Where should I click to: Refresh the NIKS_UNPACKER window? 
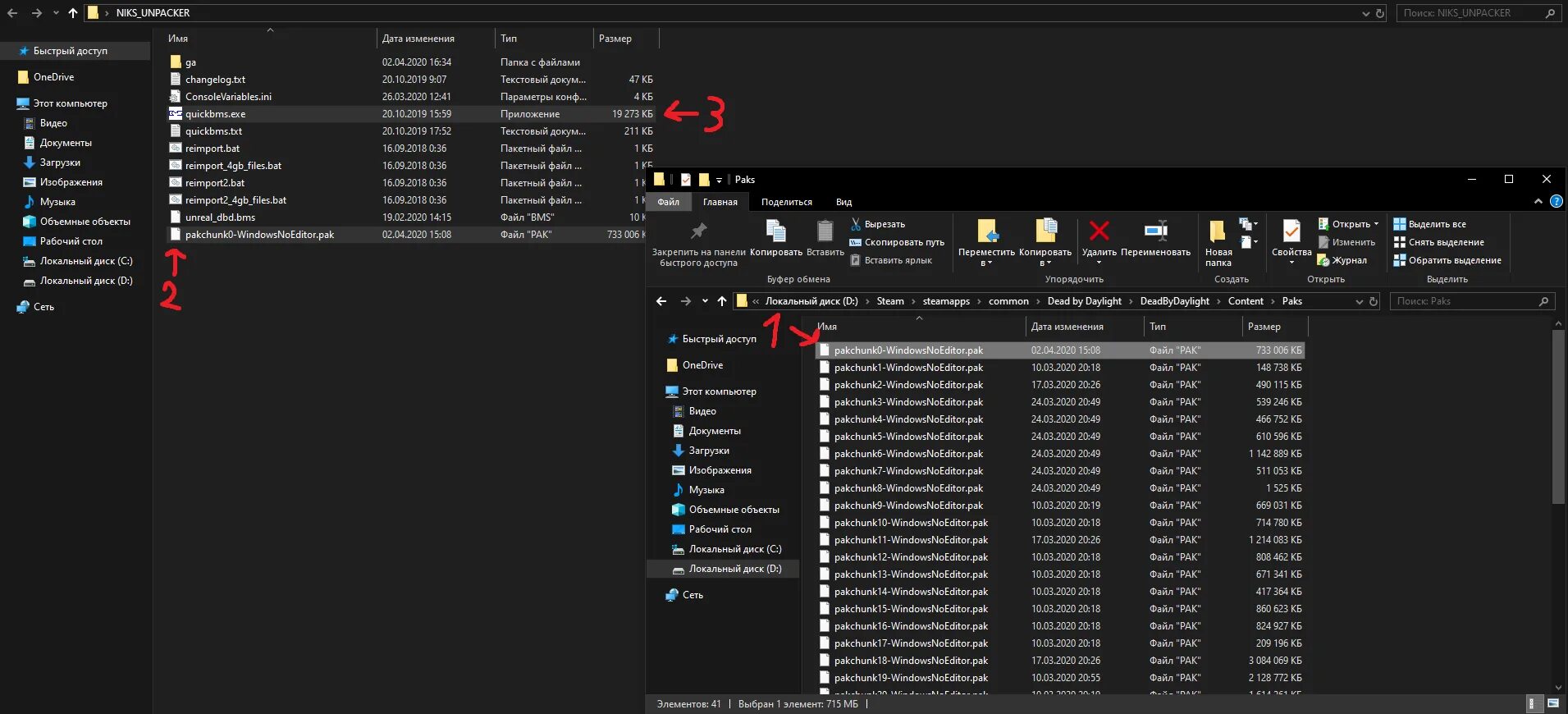[x=1379, y=13]
